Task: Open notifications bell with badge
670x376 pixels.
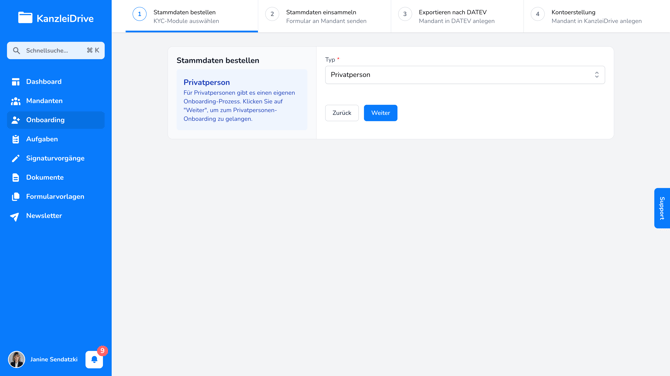Action: (x=94, y=359)
